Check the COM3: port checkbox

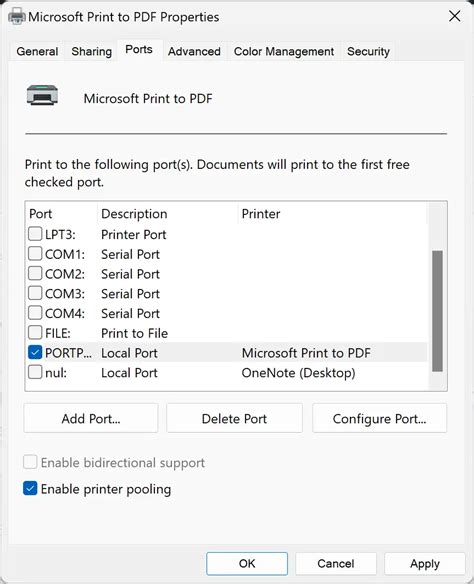click(35, 293)
